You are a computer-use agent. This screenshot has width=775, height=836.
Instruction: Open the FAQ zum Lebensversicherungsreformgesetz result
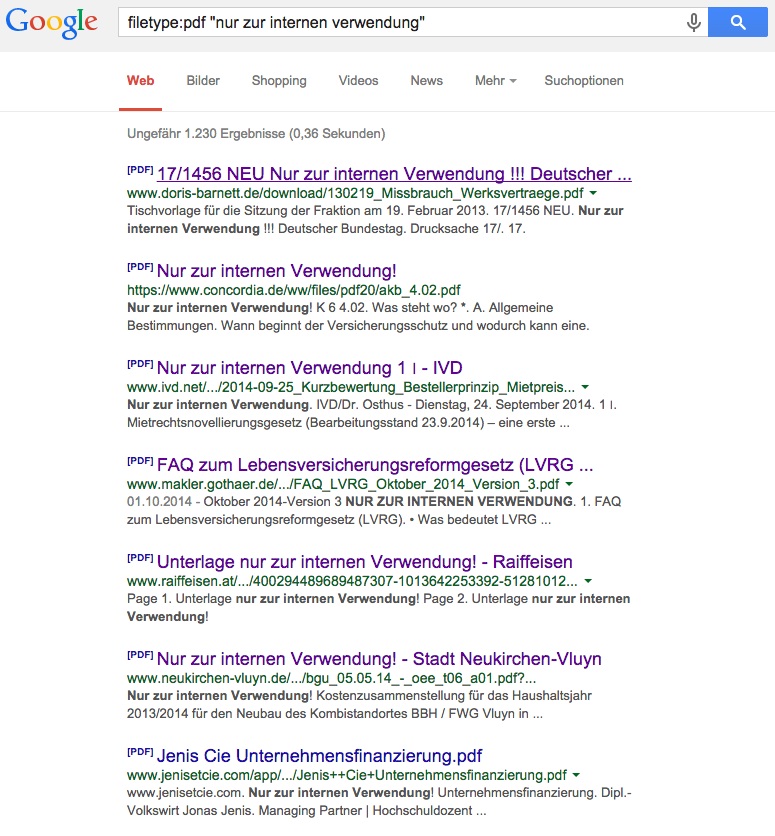pyautogui.click(x=375, y=465)
